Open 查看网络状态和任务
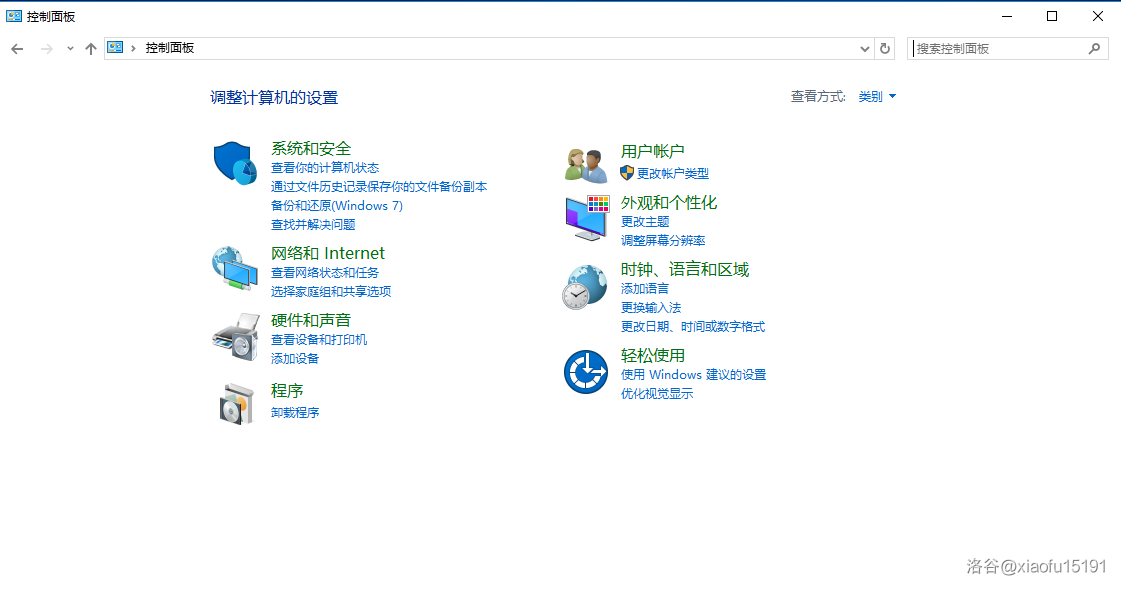 (325, 272)
